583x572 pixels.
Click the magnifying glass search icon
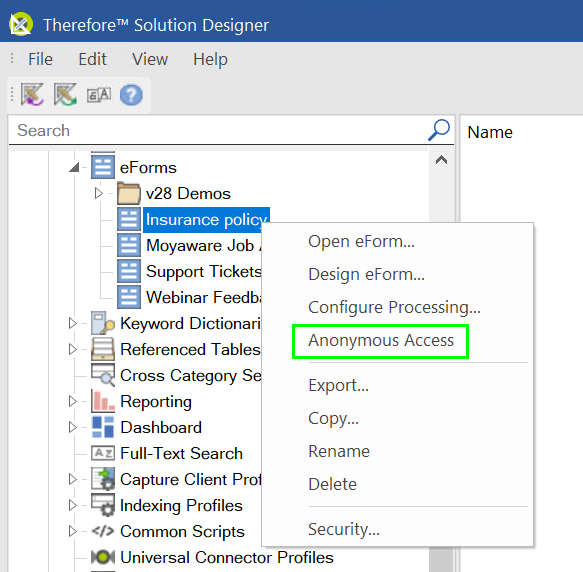(x=439, y=130)
